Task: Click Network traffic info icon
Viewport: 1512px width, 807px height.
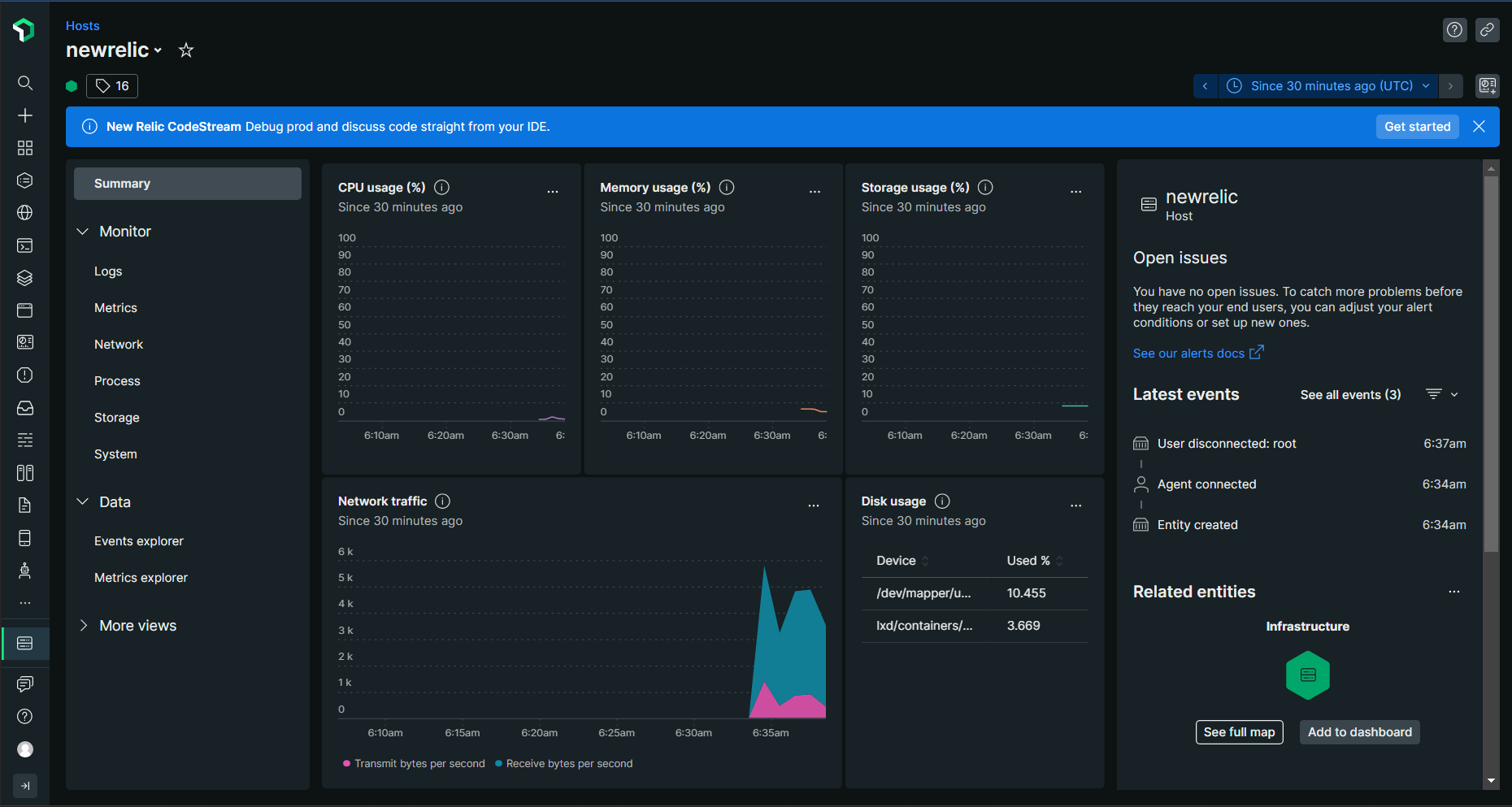Action: [443, 501]
